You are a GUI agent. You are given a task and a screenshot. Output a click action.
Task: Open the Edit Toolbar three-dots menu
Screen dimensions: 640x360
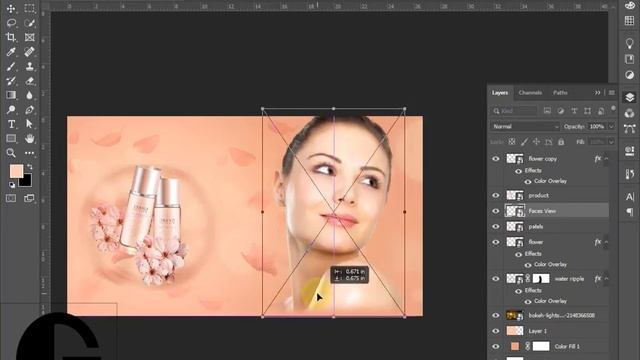(x=29, y=153)
